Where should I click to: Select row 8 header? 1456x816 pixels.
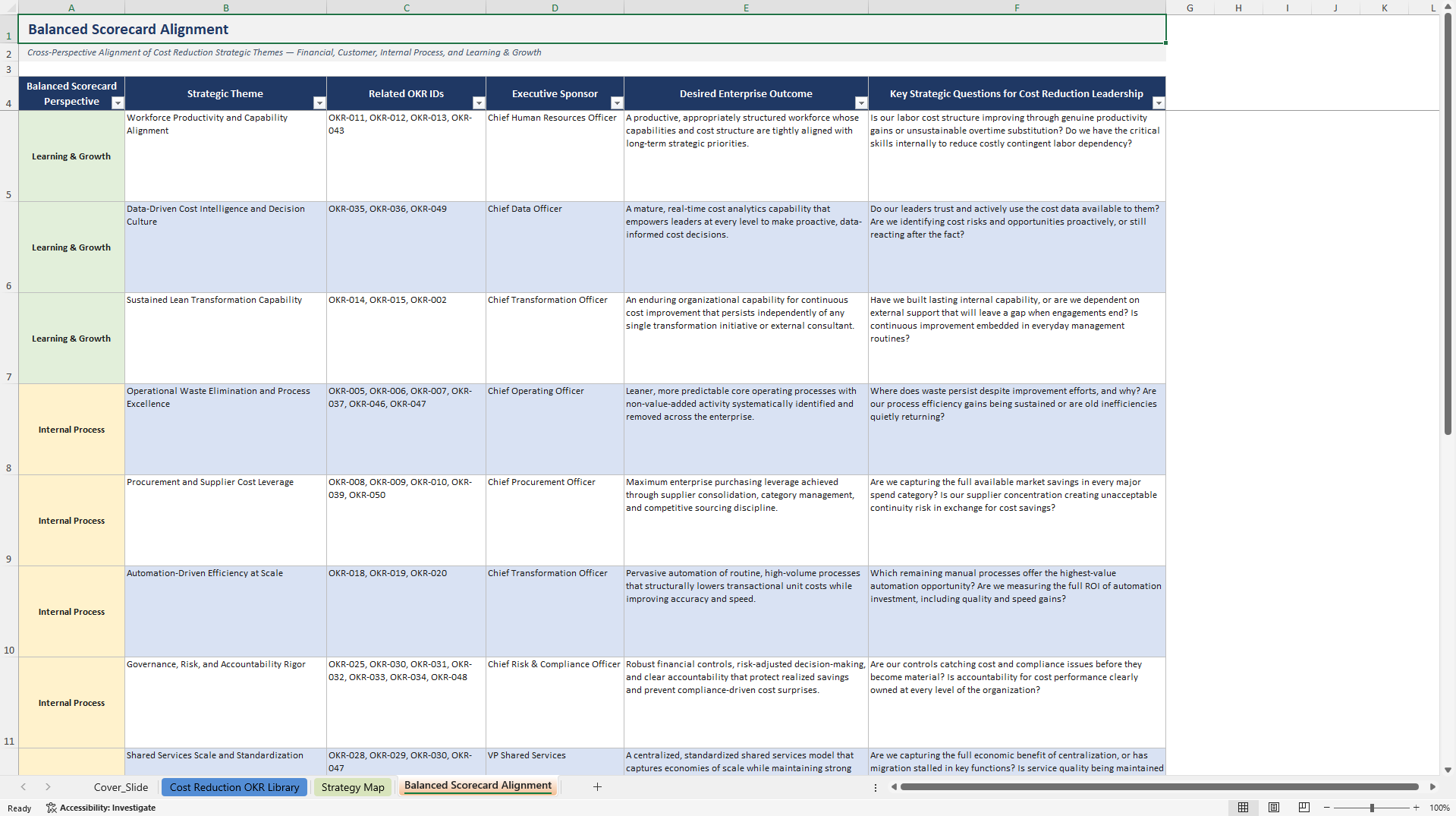(x=9, y=430)
